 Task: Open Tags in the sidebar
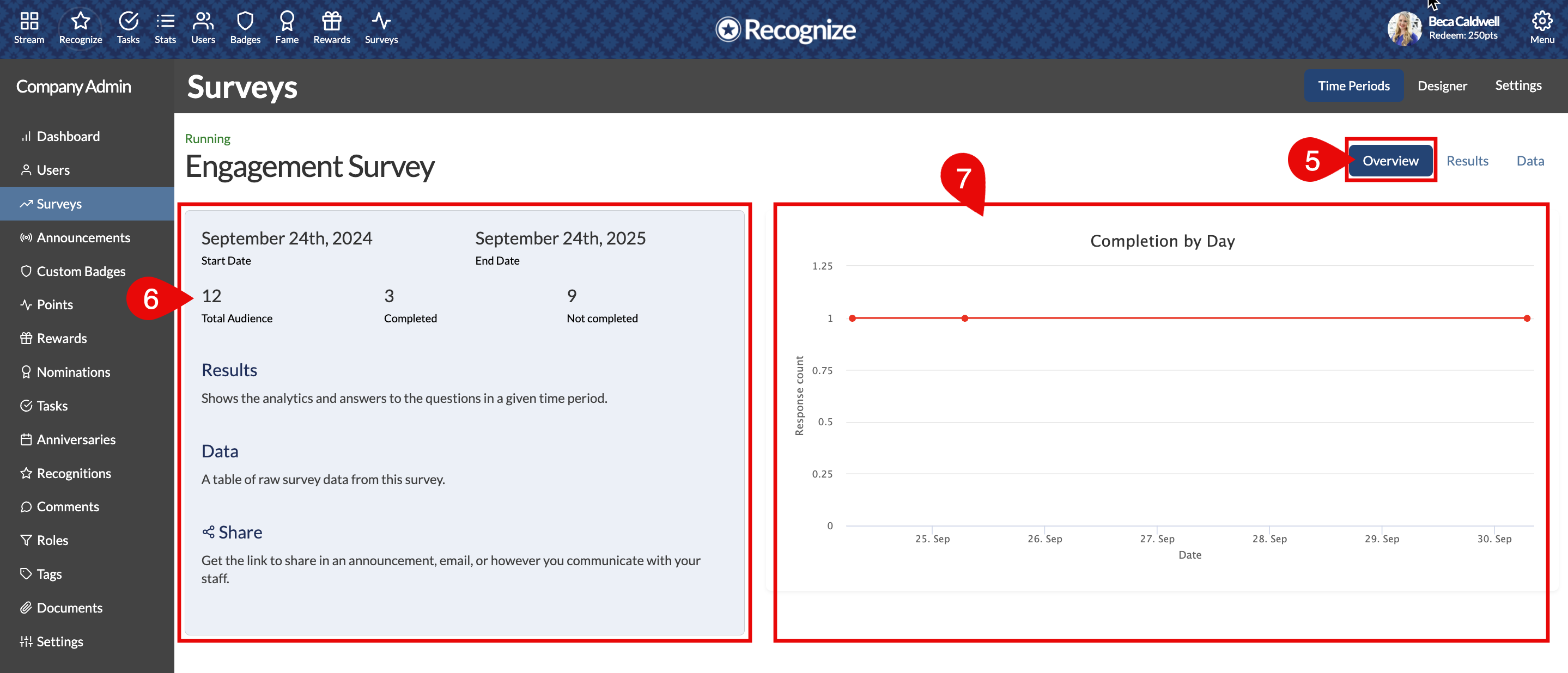87,574
